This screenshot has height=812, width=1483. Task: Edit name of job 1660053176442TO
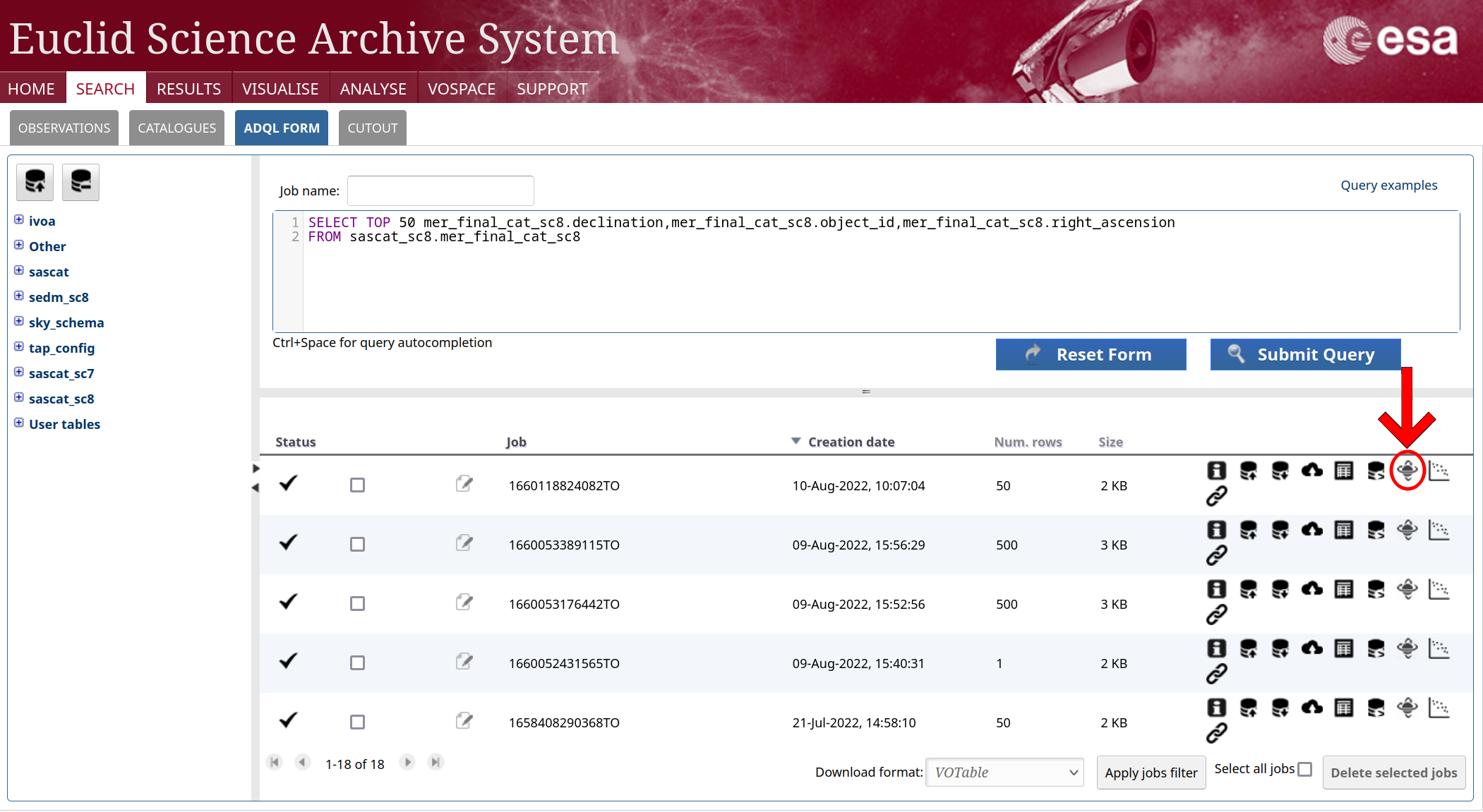[x=464, y=602]
